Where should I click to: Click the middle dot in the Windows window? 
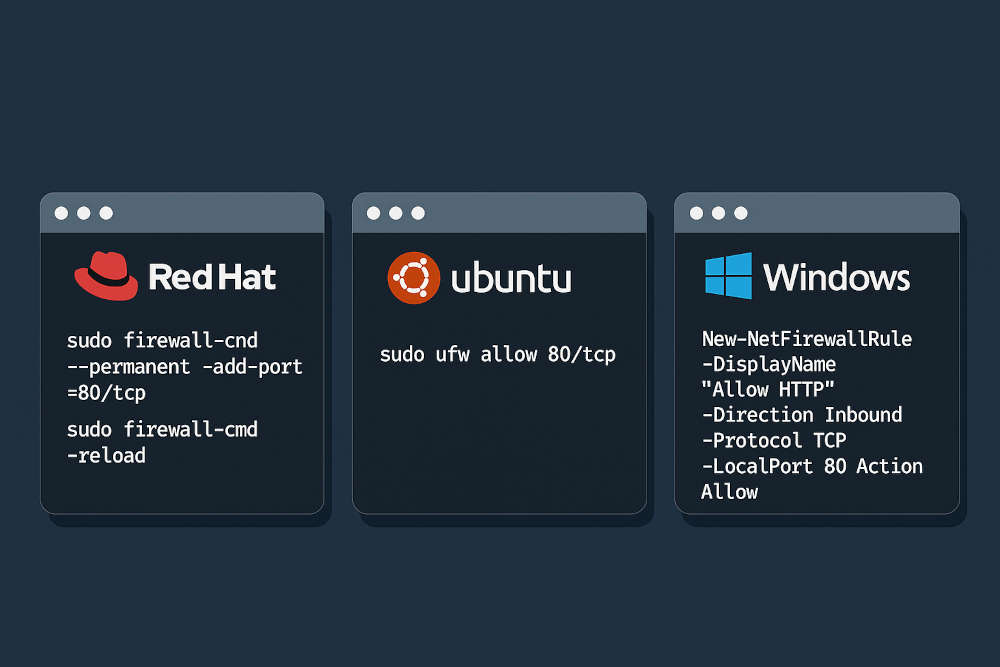[x=718, y=213]
